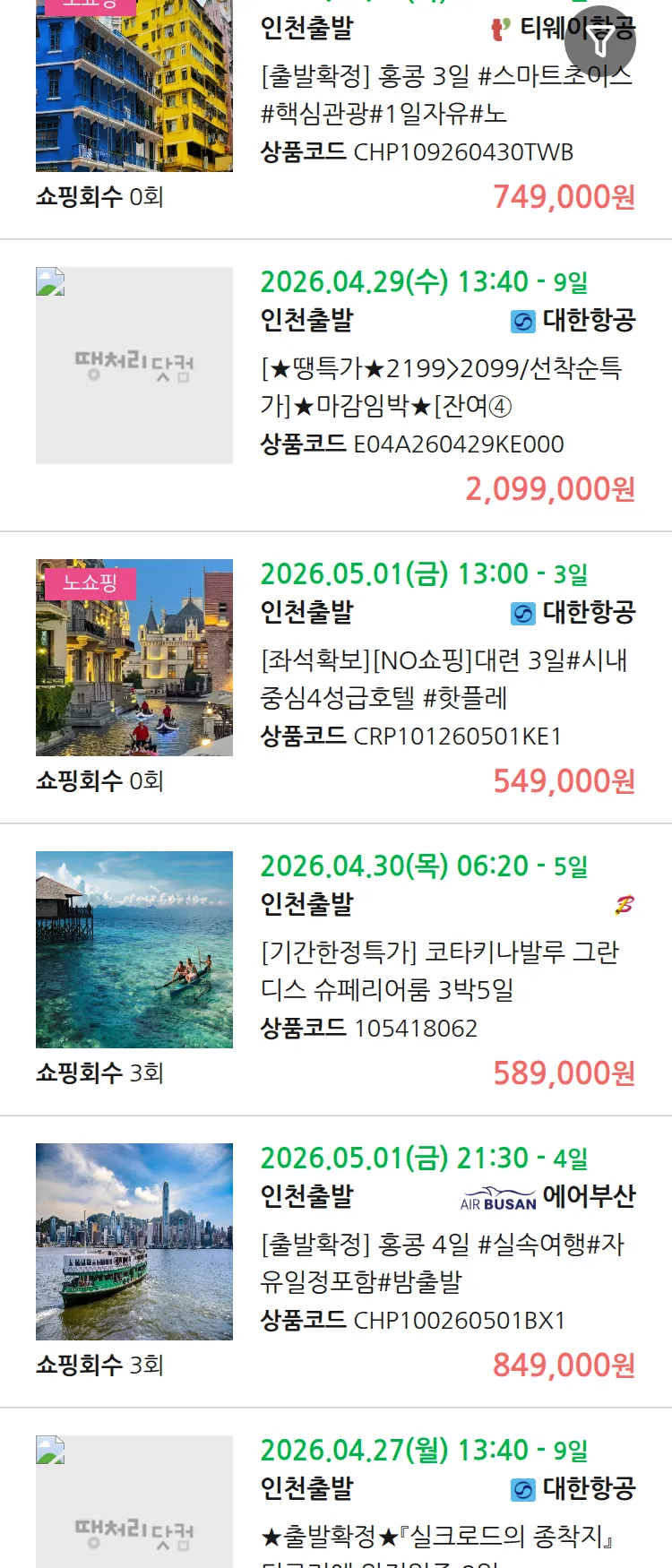Click Korean Air logo on 2,099,000원 listing
Image resolution: width=672 pixels, height=1568 pixels.
pos(522,322)
